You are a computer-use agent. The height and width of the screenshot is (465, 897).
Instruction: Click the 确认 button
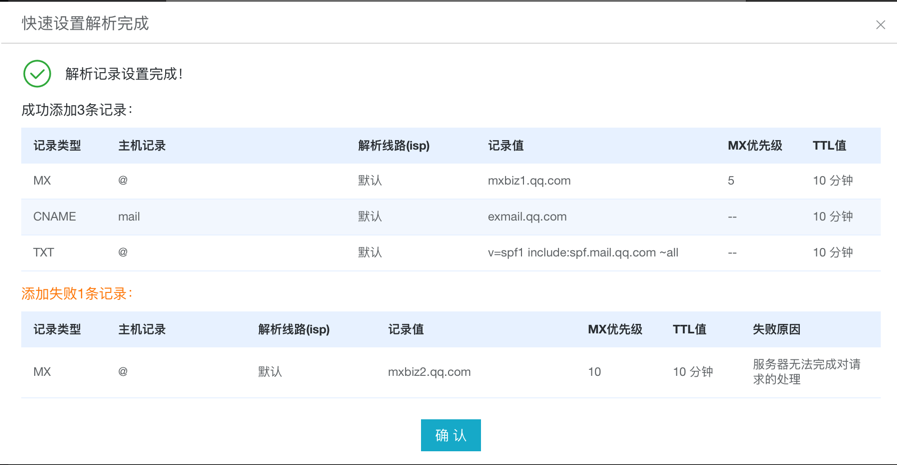[451, 435]
